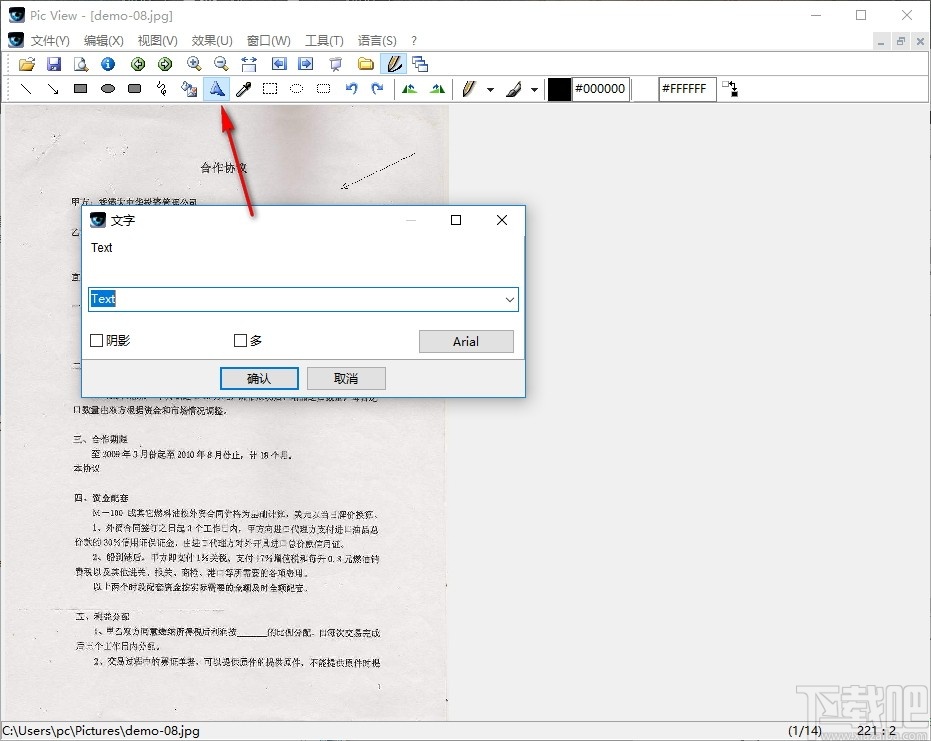Show image info via the blue i icon
Screen dimensions: 931x741
pos(108,64)
